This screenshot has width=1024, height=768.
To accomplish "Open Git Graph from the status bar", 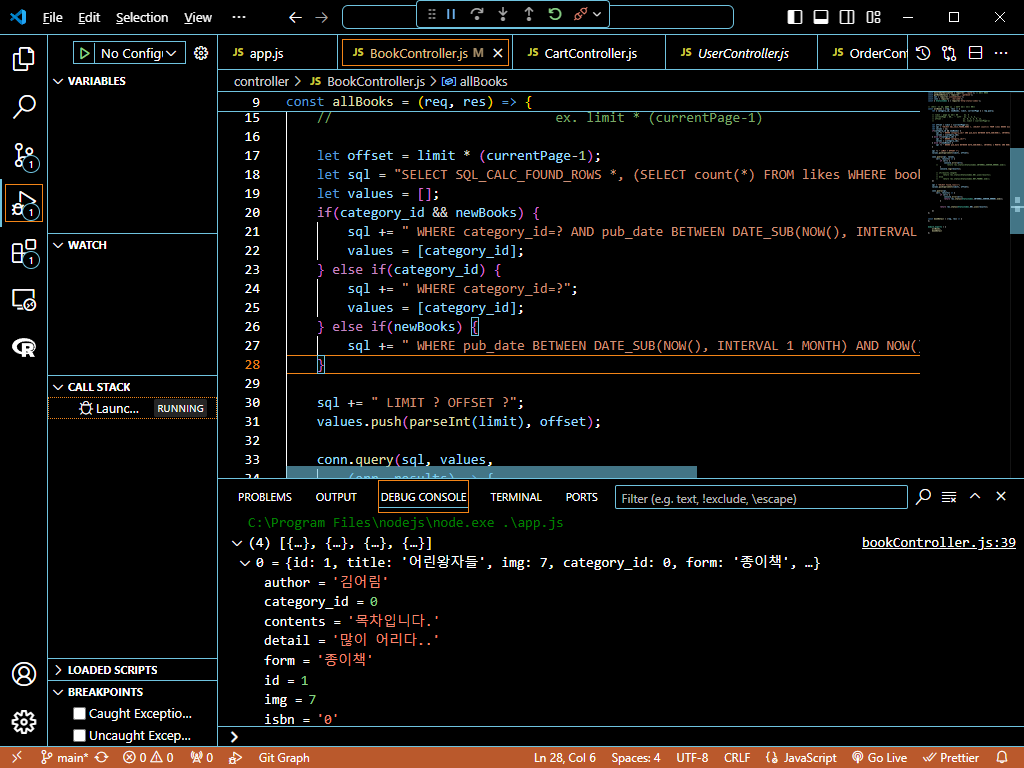I will point(283,758).
